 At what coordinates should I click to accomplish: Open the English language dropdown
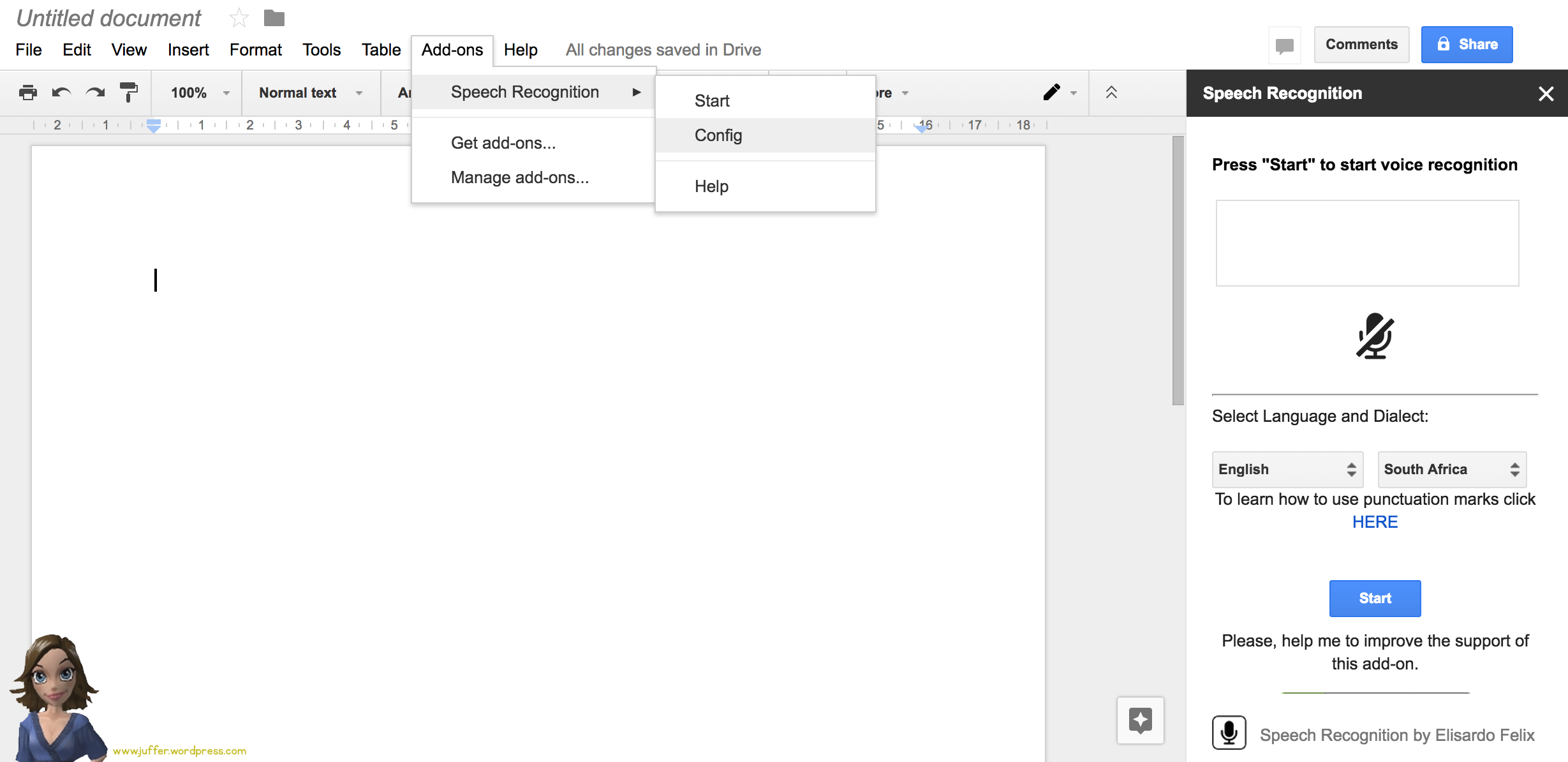tap(1287, 470)
